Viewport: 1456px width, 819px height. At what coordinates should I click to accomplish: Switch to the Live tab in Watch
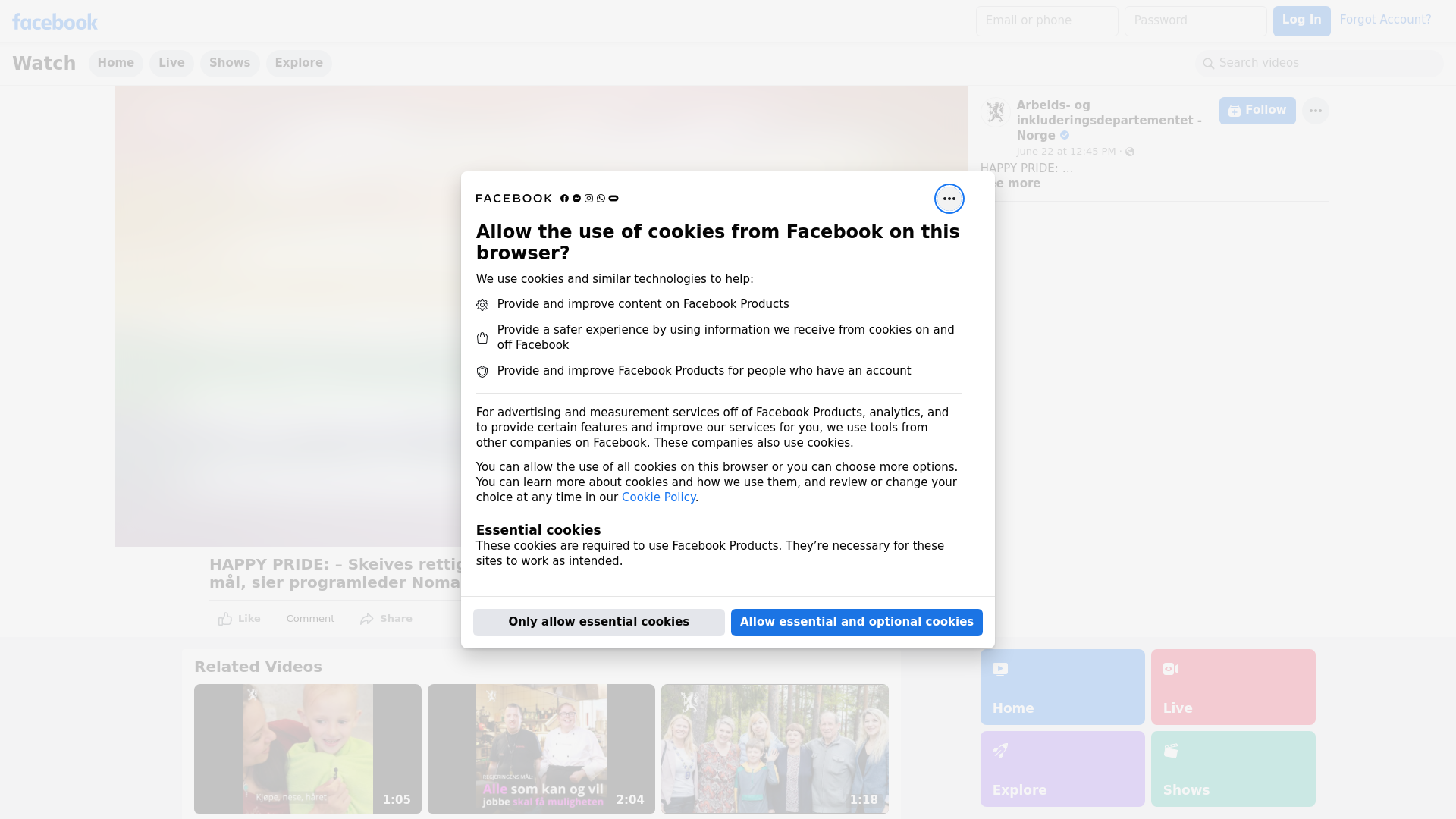[x=171, y=63]
